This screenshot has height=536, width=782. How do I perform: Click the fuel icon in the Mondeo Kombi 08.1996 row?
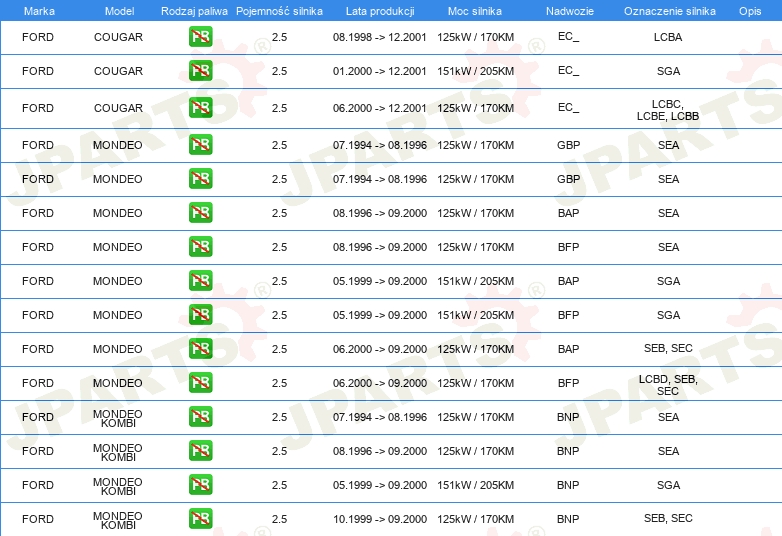(200, 451)
